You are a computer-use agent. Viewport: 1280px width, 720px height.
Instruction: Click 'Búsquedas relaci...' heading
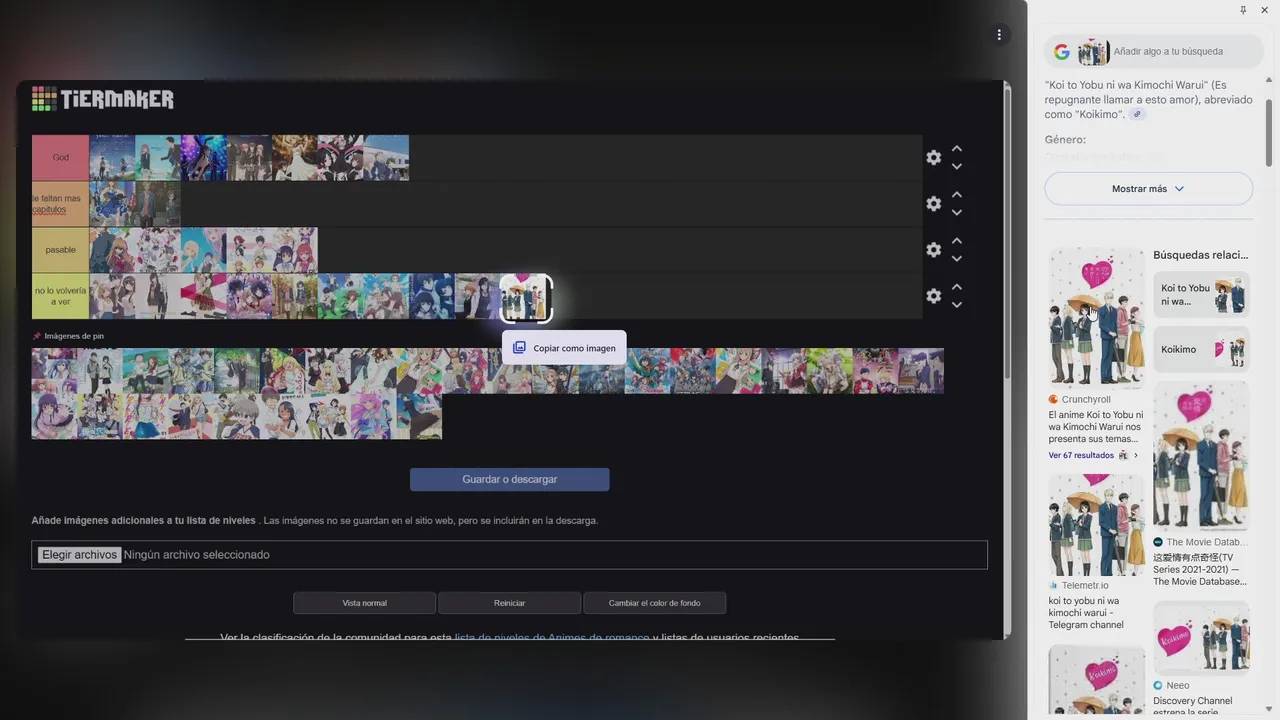[1200, 255]
